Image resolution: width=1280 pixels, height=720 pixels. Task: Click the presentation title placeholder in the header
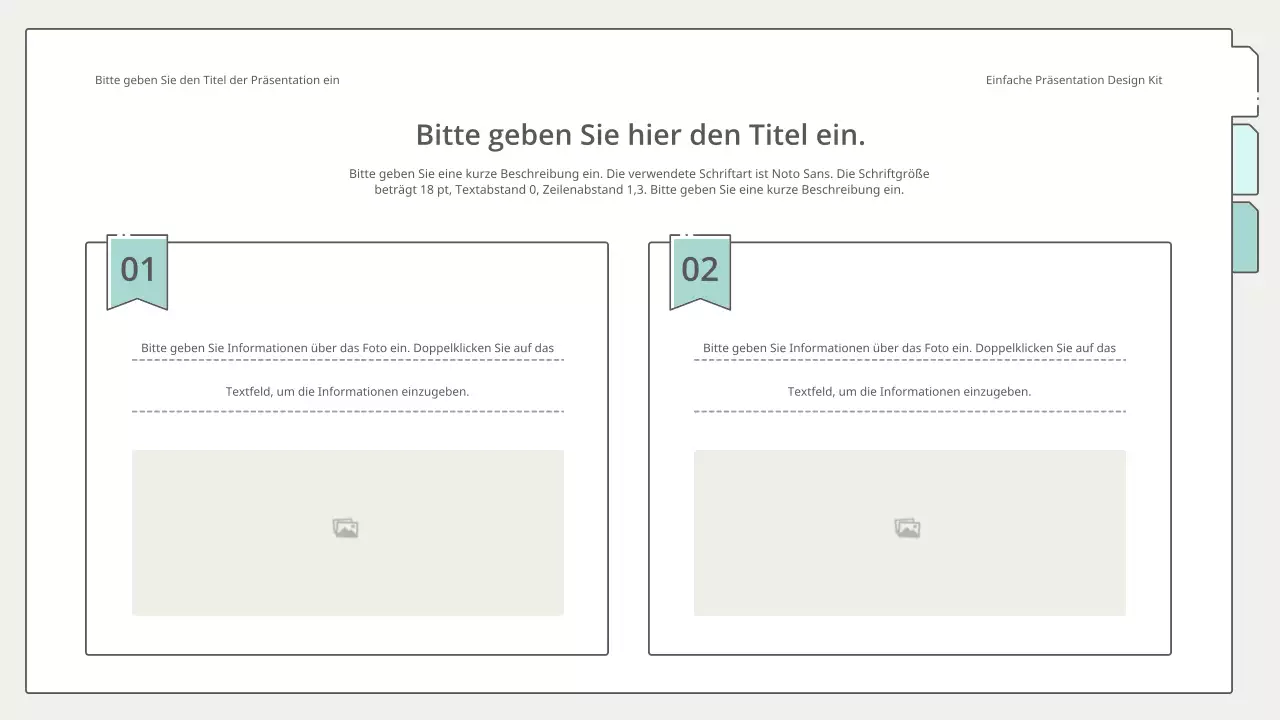tap(217, 79)
